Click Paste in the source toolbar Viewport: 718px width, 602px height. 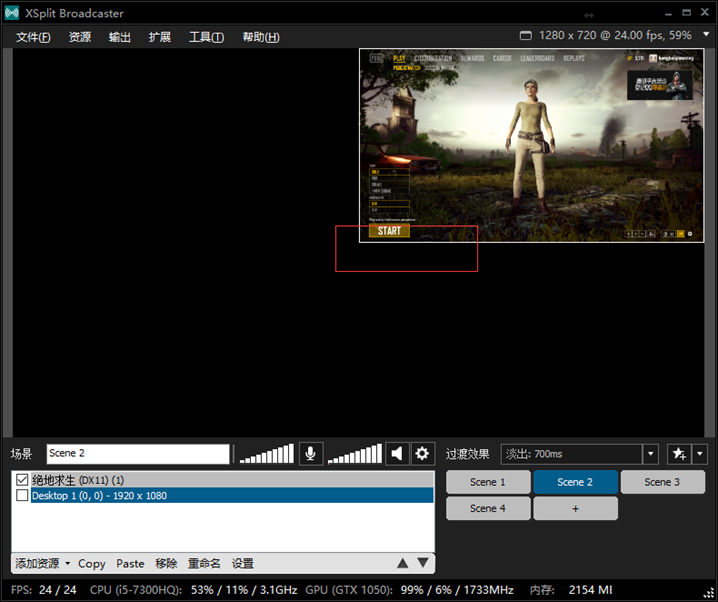click(130, 564)
